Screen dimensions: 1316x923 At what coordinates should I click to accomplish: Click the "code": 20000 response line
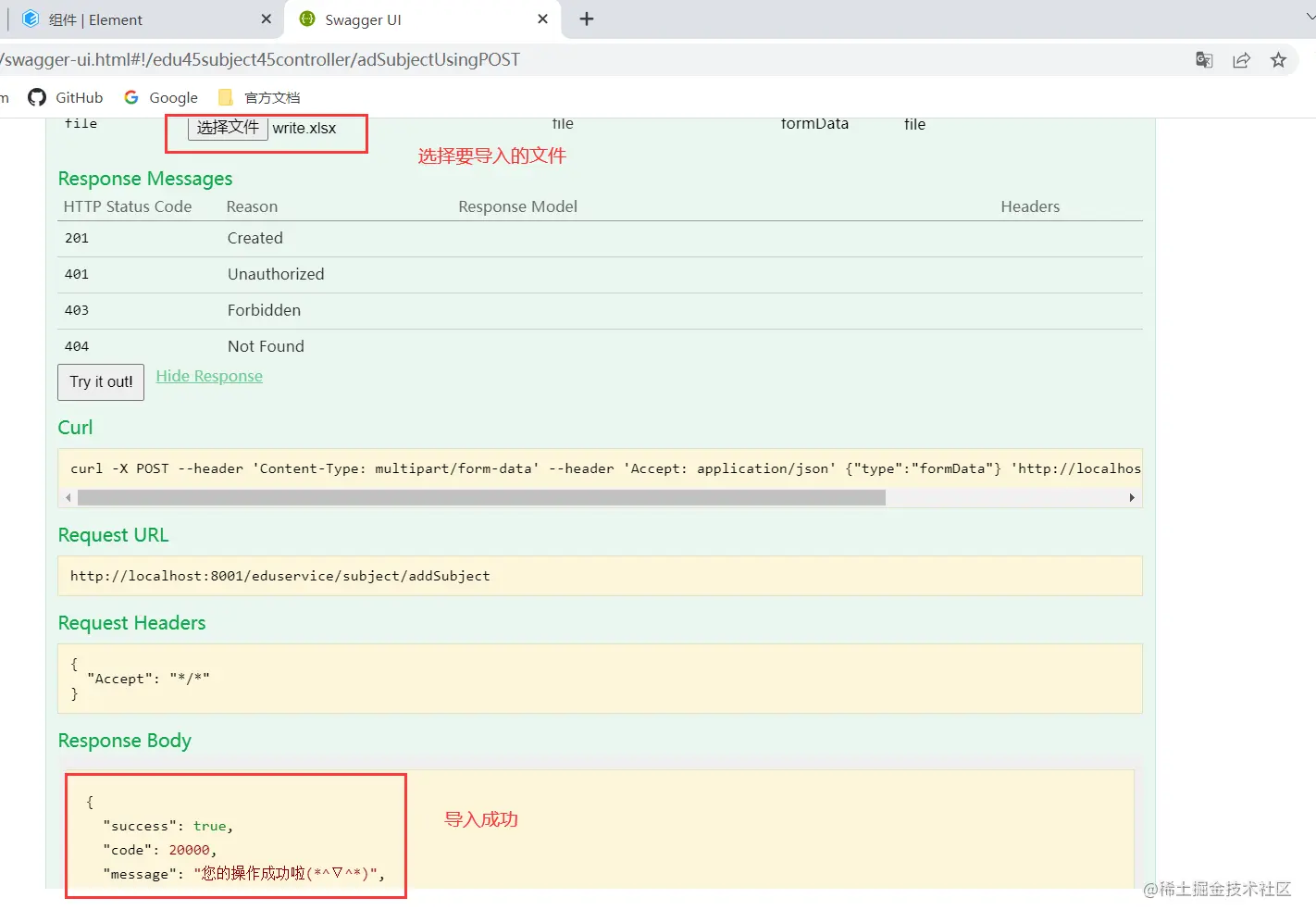pyautogui.click(x=159, y=851)
